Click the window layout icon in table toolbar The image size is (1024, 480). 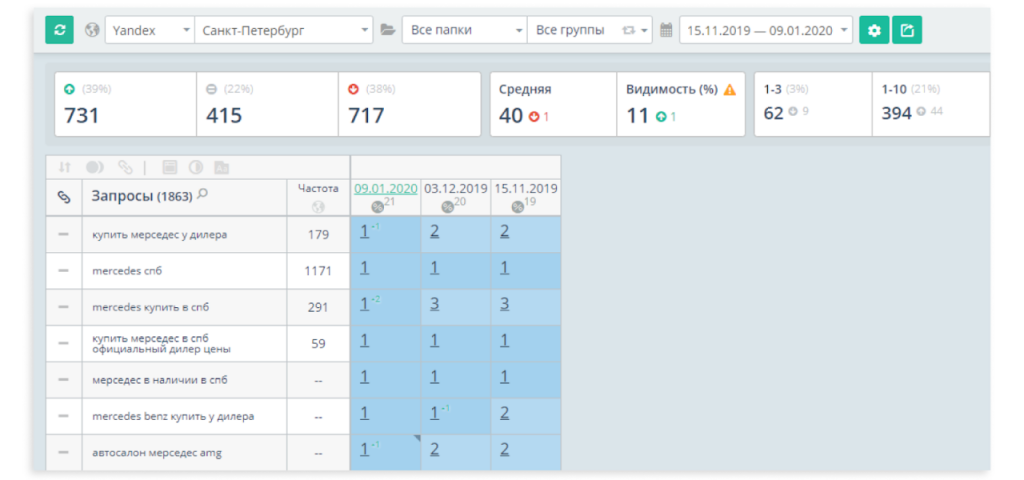(x=170, y=167)
